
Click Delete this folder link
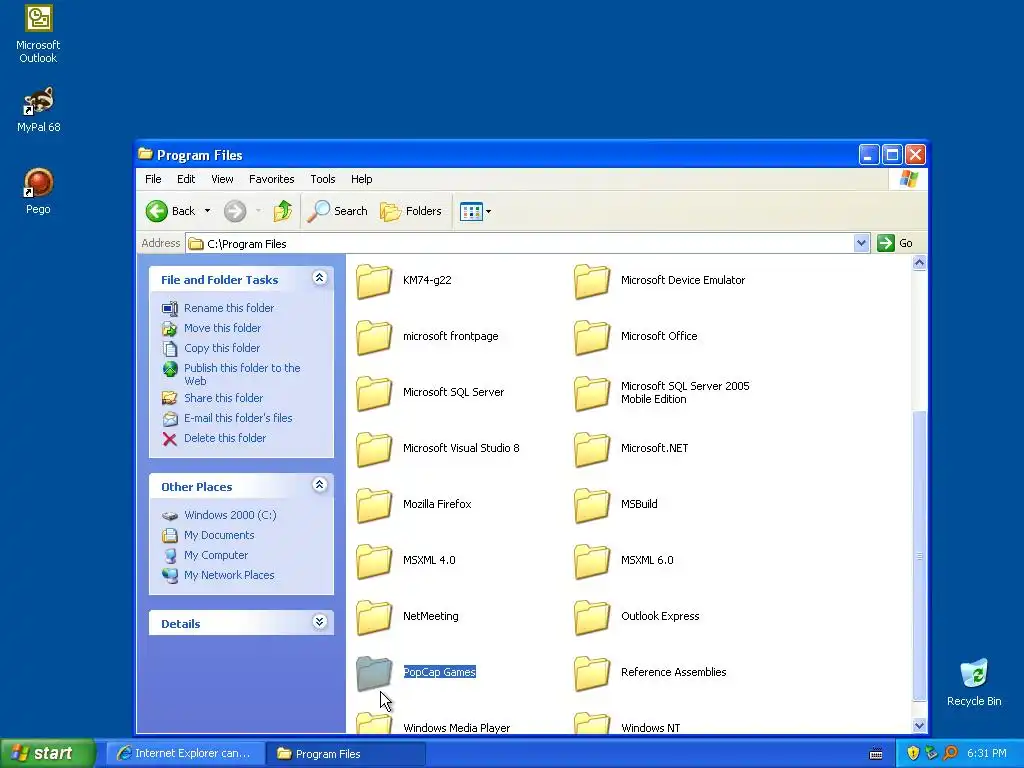(225, 438)
